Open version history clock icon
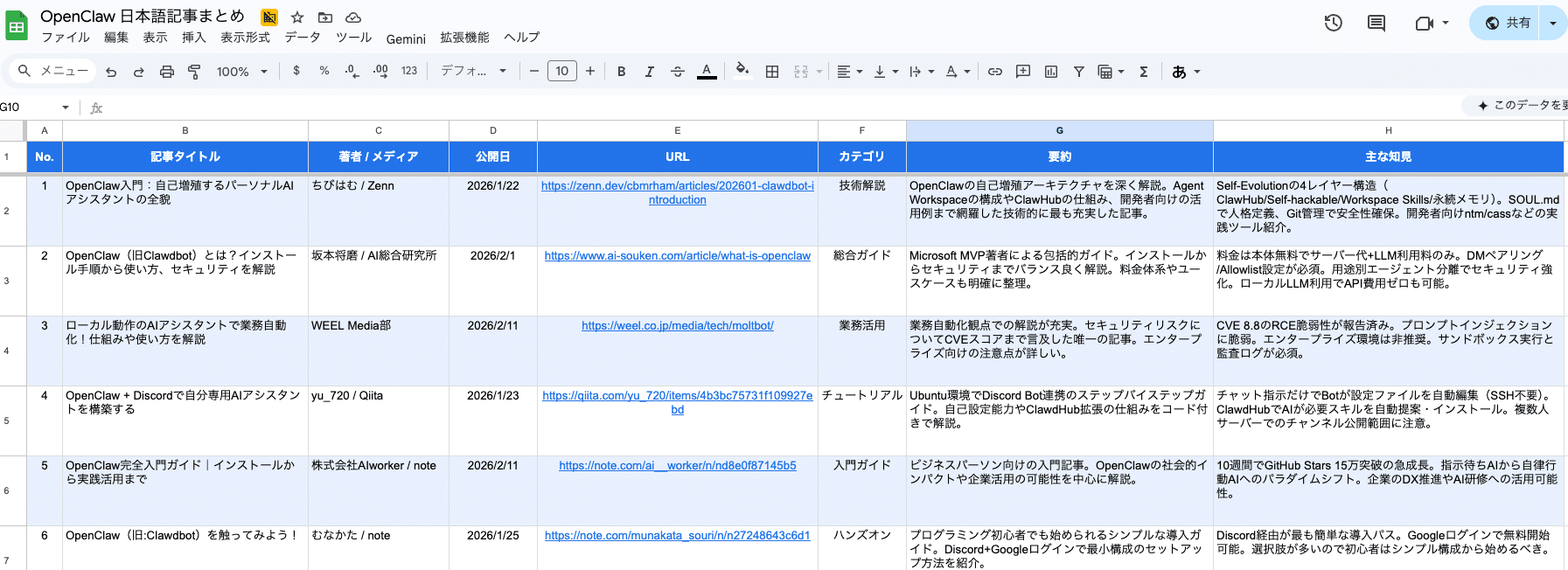This screenshot has height=570, width=1568. [x=1333, y=24]
